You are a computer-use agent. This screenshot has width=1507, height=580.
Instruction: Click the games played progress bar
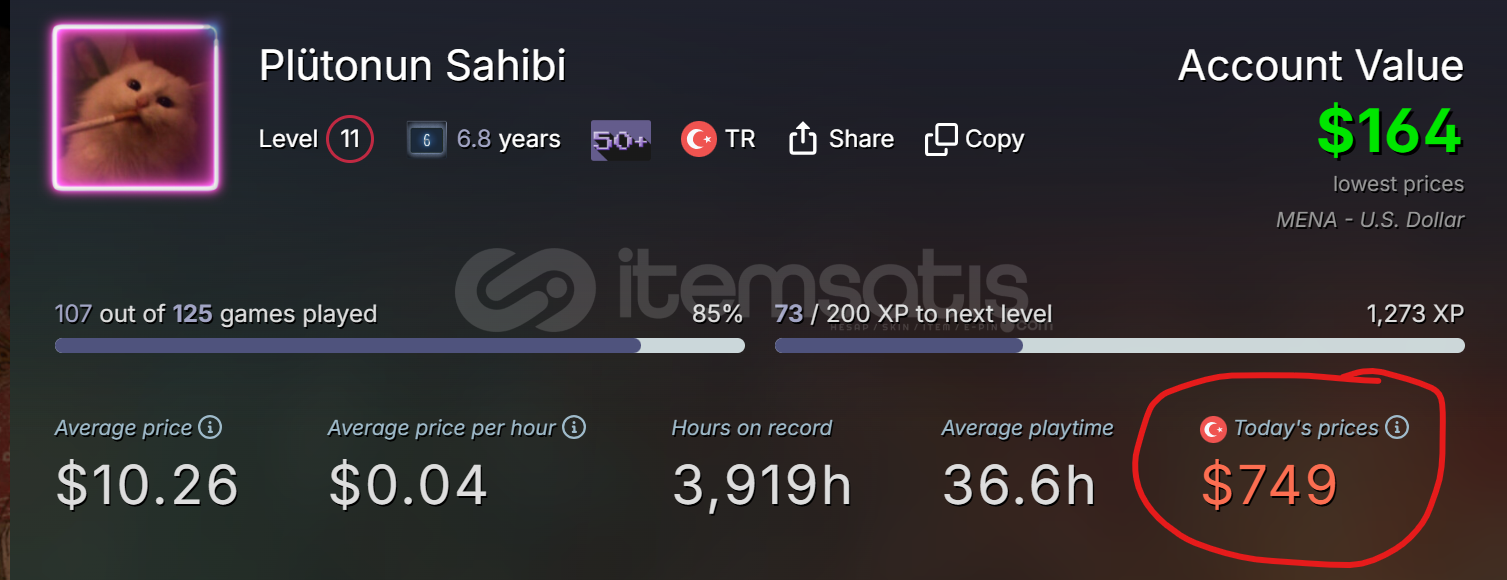[399, 345]
